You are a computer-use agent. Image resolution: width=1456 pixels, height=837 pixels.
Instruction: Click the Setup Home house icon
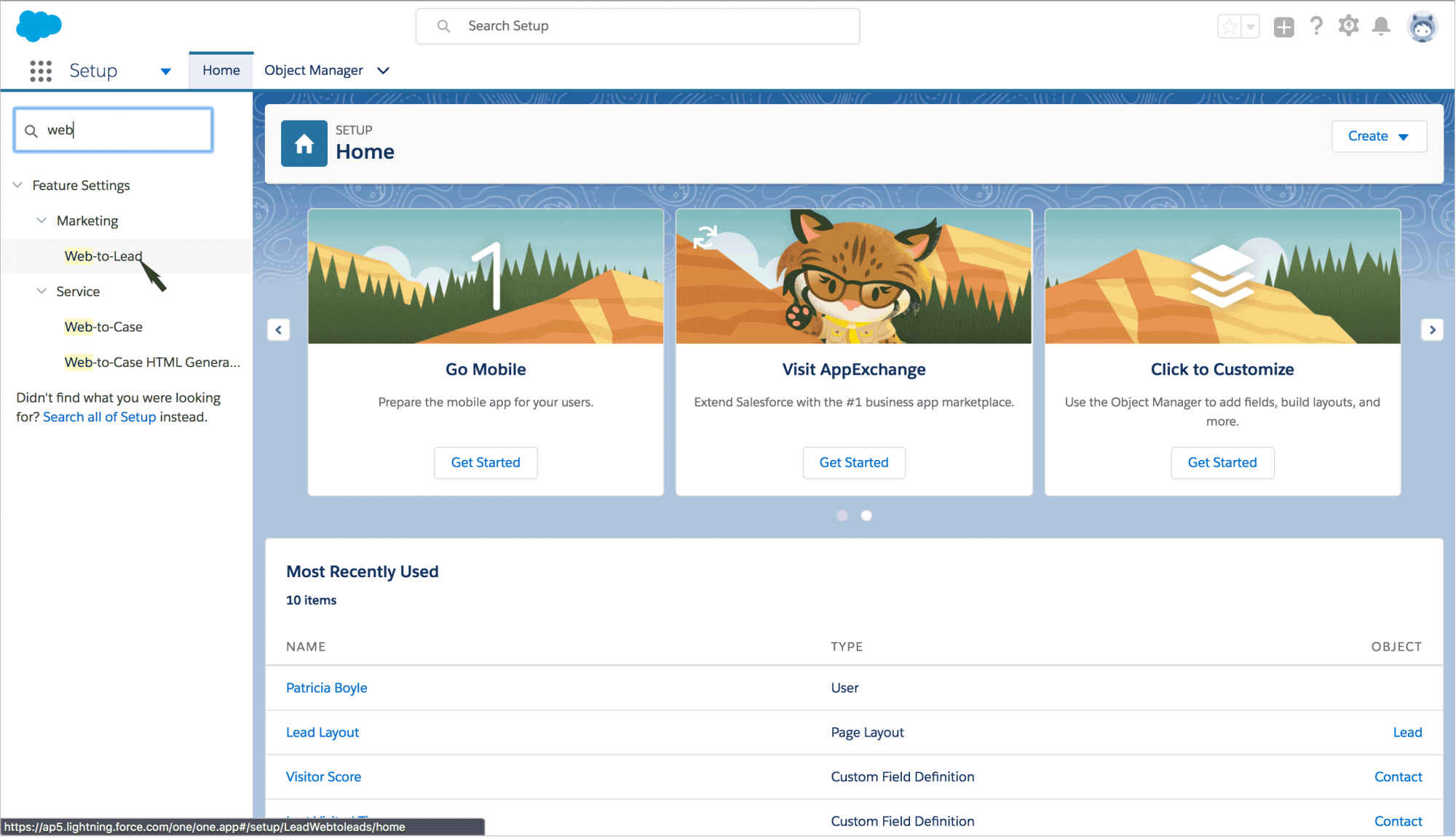tap(304, 143)
